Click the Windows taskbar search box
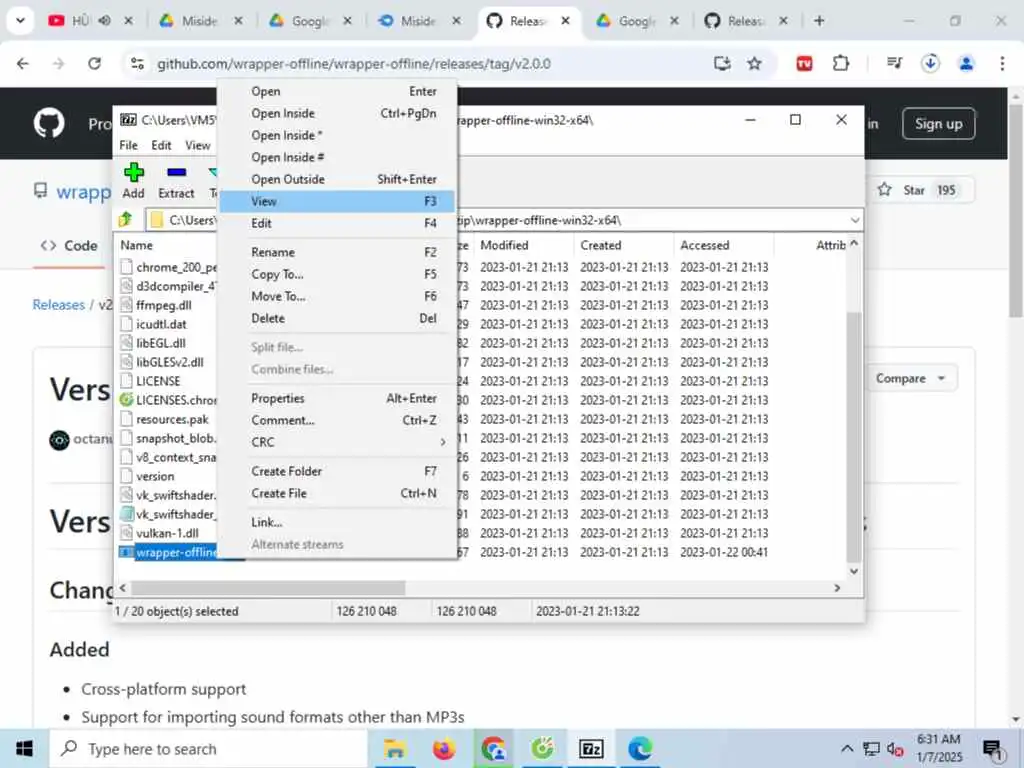Viewport: 1024px width, 768px height. click(x=209, y=748)
